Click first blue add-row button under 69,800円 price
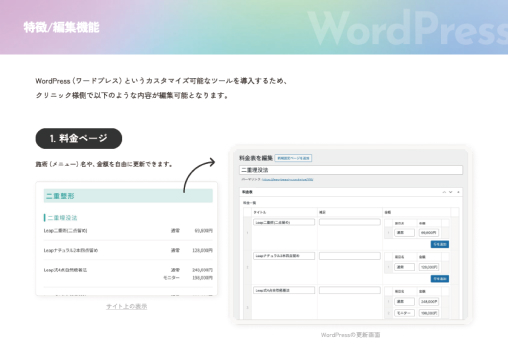Image resolution: width=508 pixels, height=360 pixels. [x=440, y=244]
